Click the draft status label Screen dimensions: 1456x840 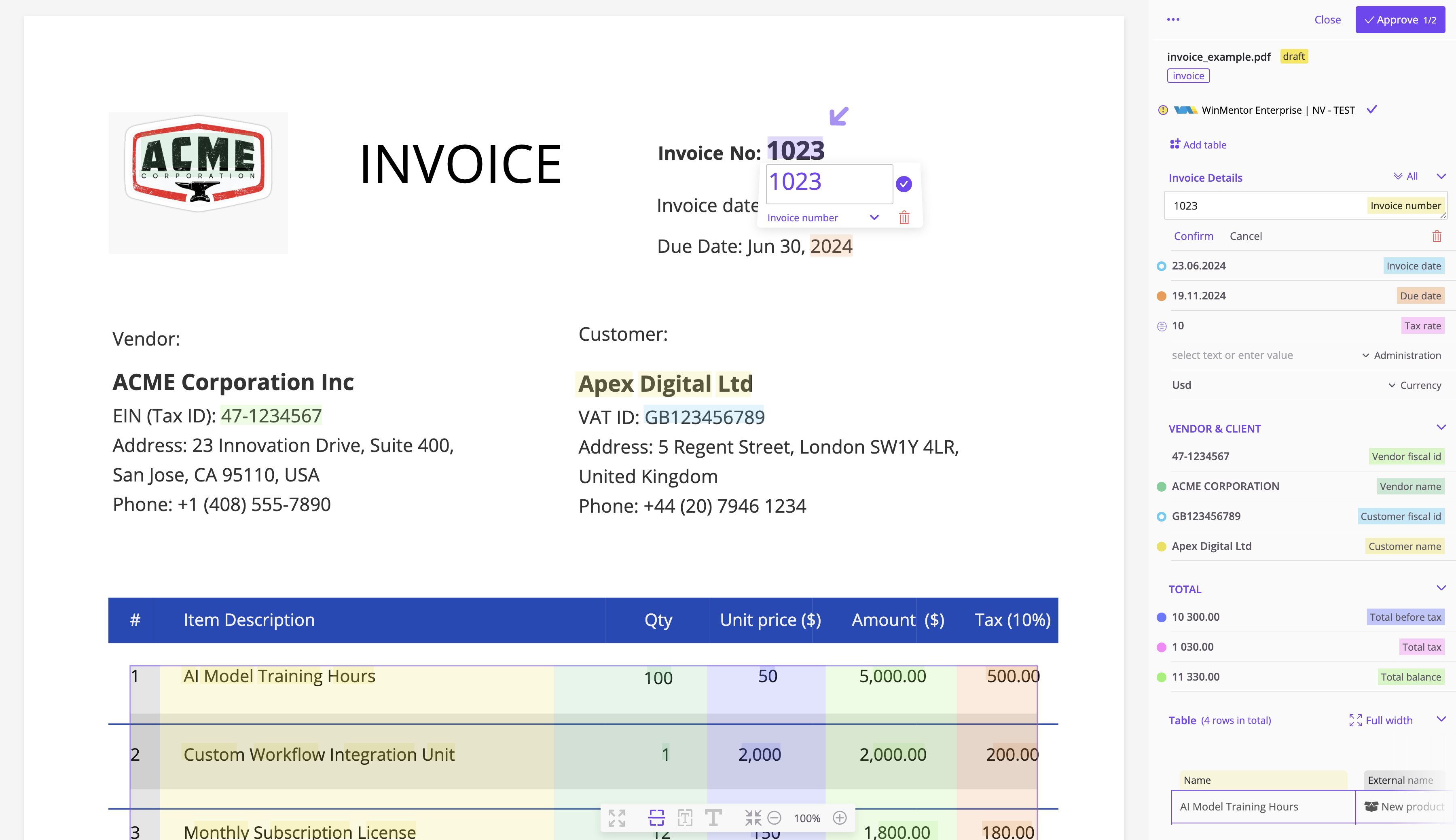(x=1293, y=56)
